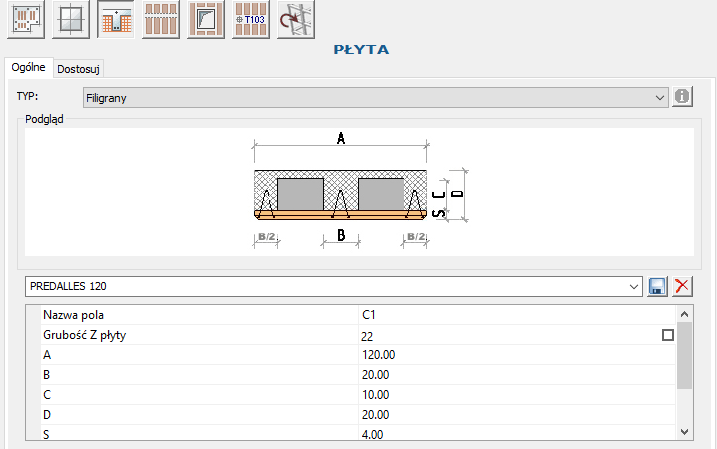Toggle the Grubość Z płyty checkbox
The image size is (717, 449).
pyautogui.click(x=668, y=336)
